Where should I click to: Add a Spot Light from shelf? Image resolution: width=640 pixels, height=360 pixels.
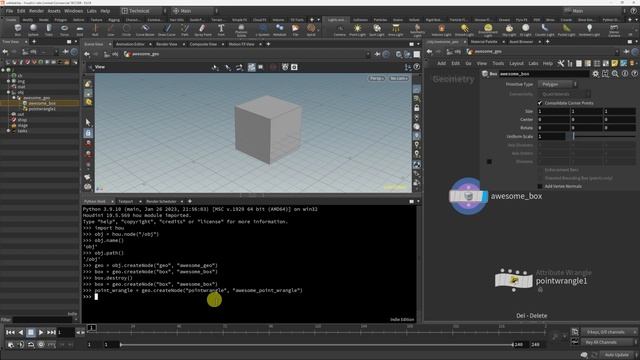coord(377,30)
